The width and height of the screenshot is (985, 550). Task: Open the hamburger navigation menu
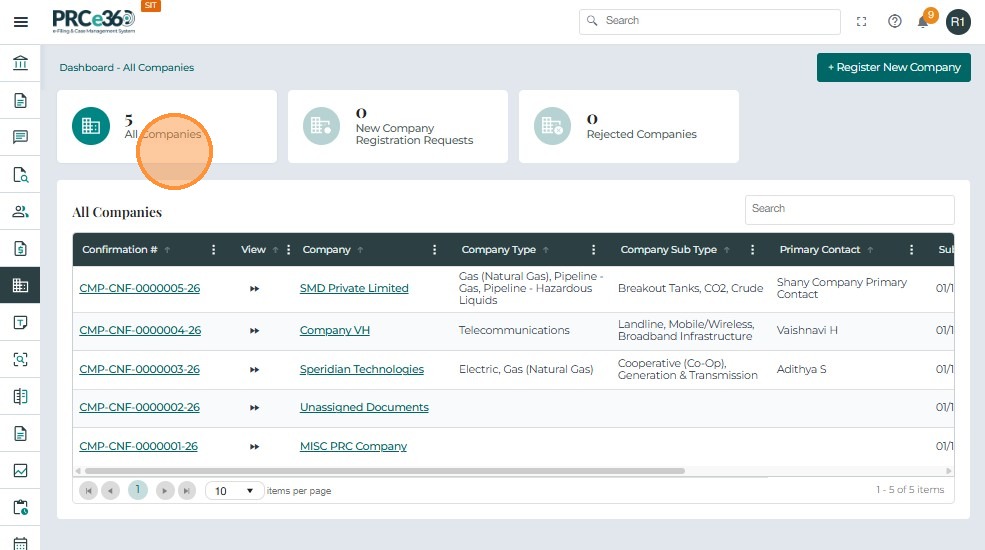[20, 21]
